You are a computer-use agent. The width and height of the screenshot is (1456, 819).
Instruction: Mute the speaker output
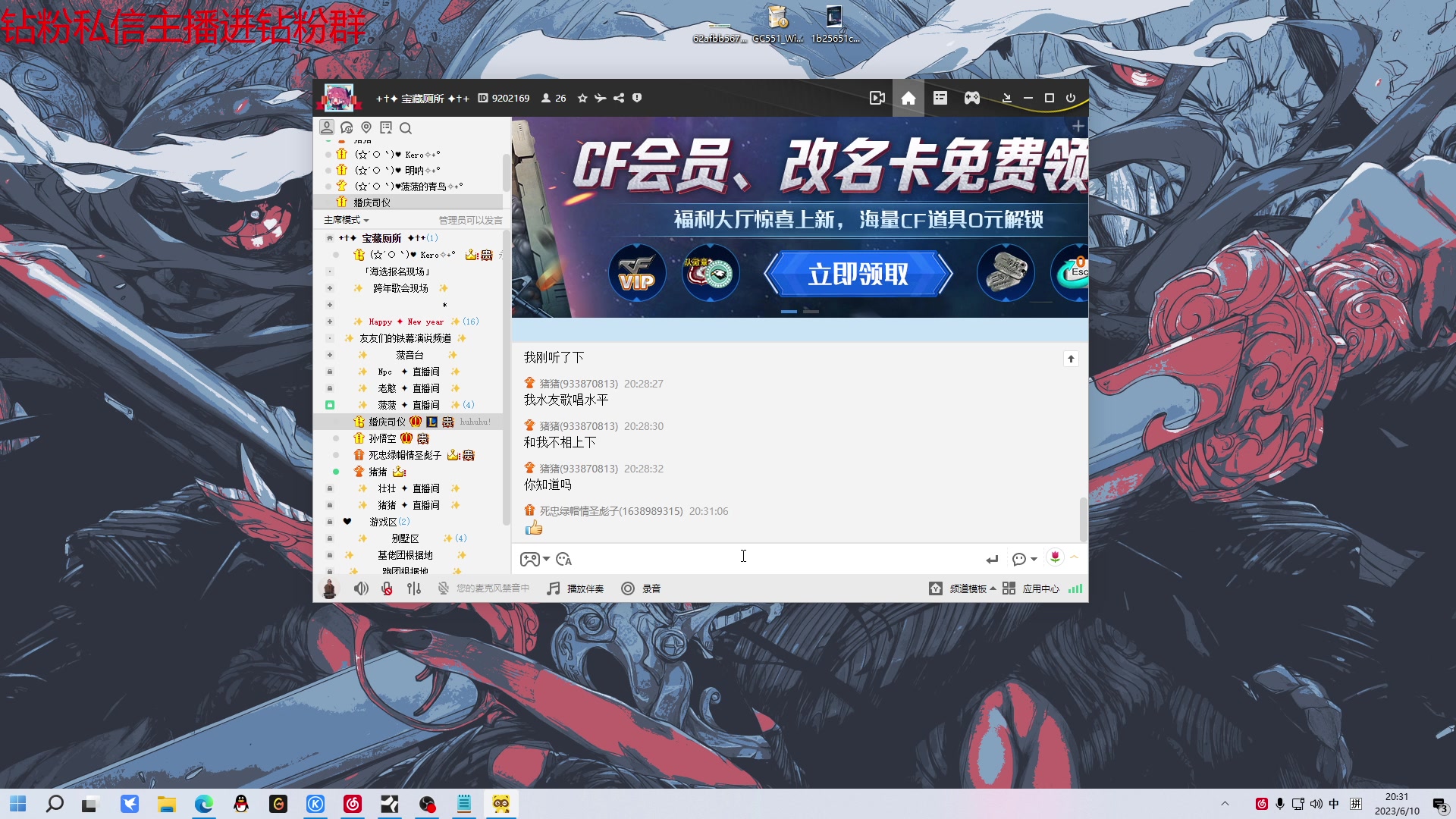[361, 588]
